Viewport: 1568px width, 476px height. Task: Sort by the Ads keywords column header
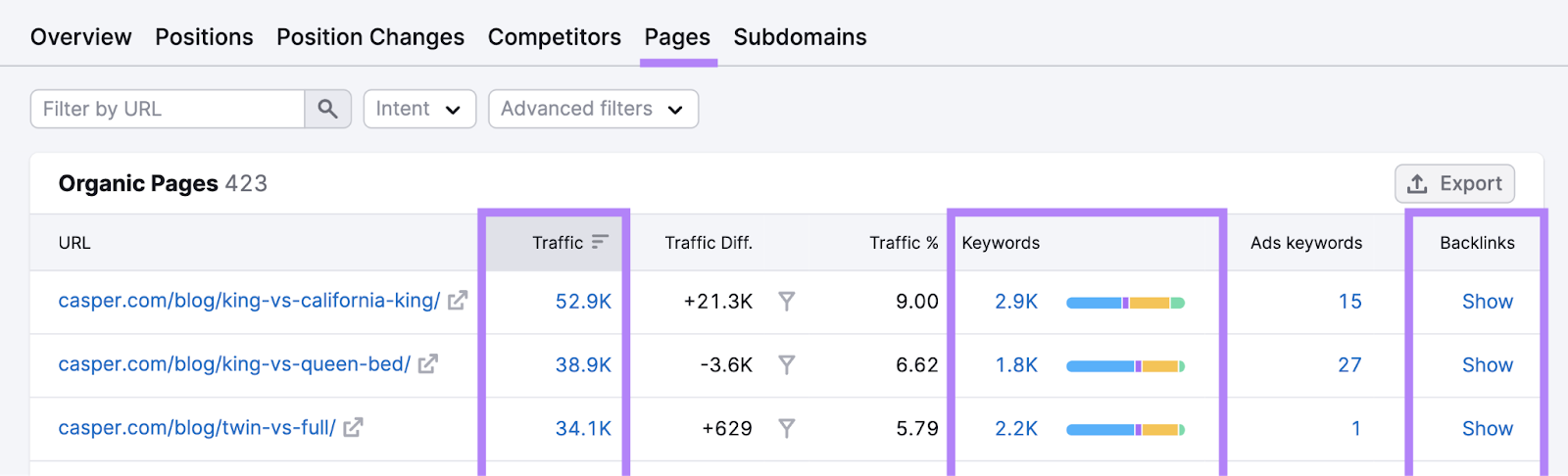click(1306, 243)
